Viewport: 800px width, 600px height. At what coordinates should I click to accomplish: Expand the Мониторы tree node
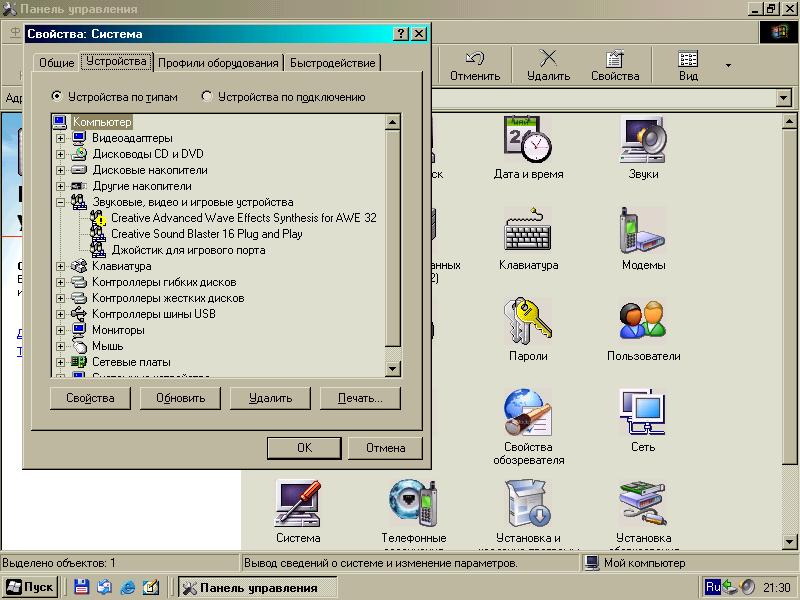[60, 330]
